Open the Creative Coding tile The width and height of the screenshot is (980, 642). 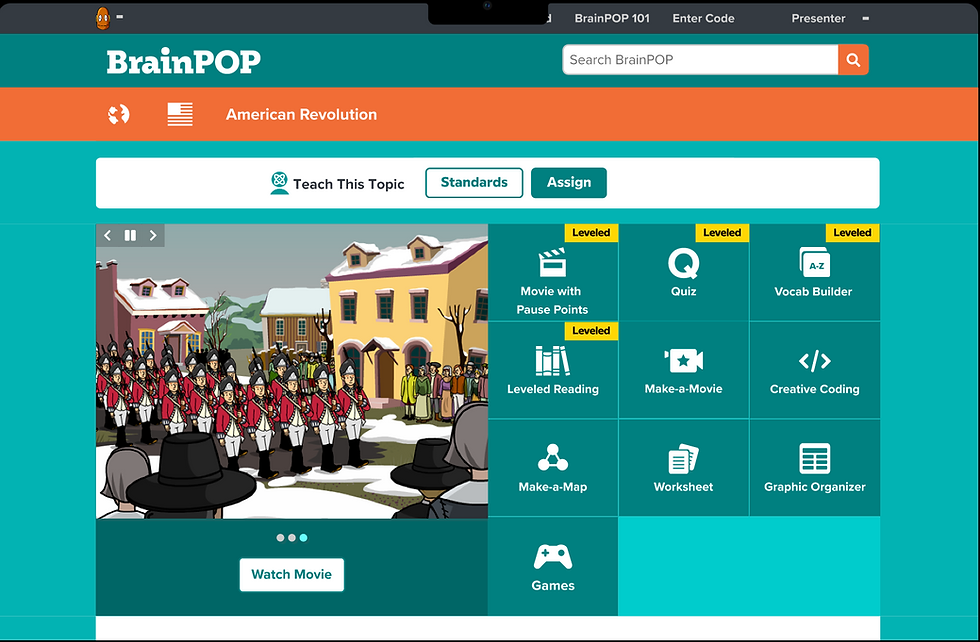(814, 370)
